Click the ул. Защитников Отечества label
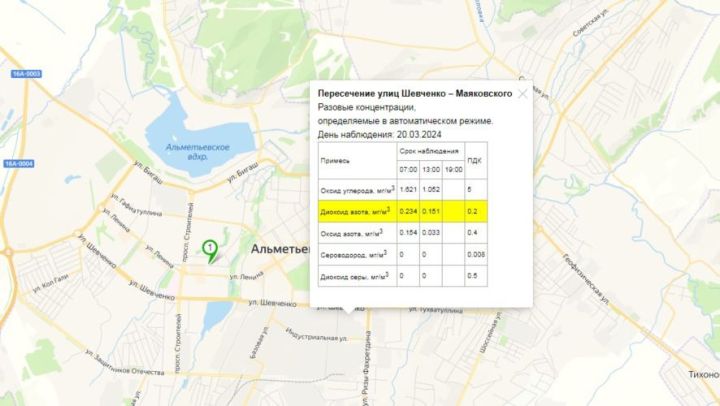 pos(124,363)
